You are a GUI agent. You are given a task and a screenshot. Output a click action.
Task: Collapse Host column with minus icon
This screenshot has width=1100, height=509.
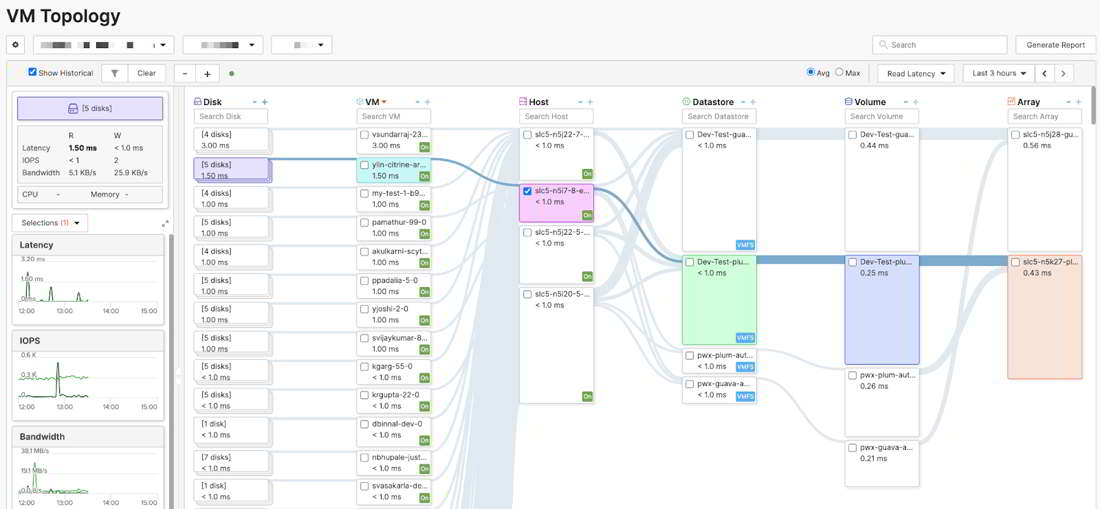(580, 102)
